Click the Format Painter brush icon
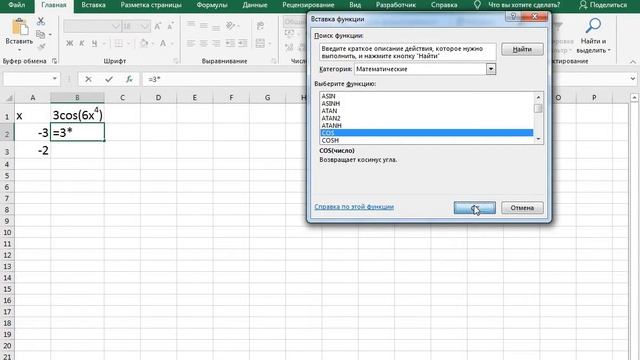This screenshot has height=360, width=640. click(41, 47)
